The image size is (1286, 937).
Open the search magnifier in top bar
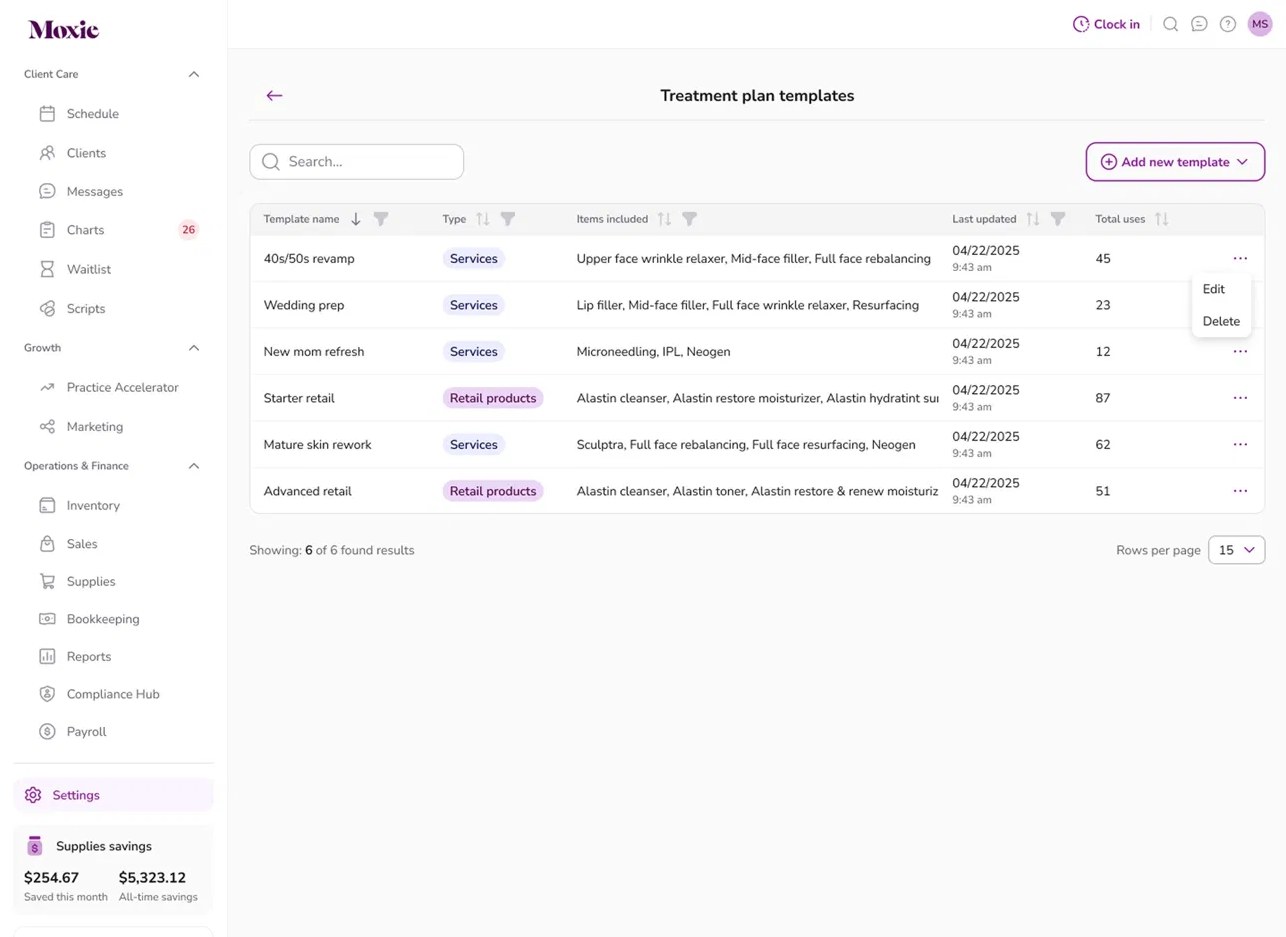coord(1170,24)
